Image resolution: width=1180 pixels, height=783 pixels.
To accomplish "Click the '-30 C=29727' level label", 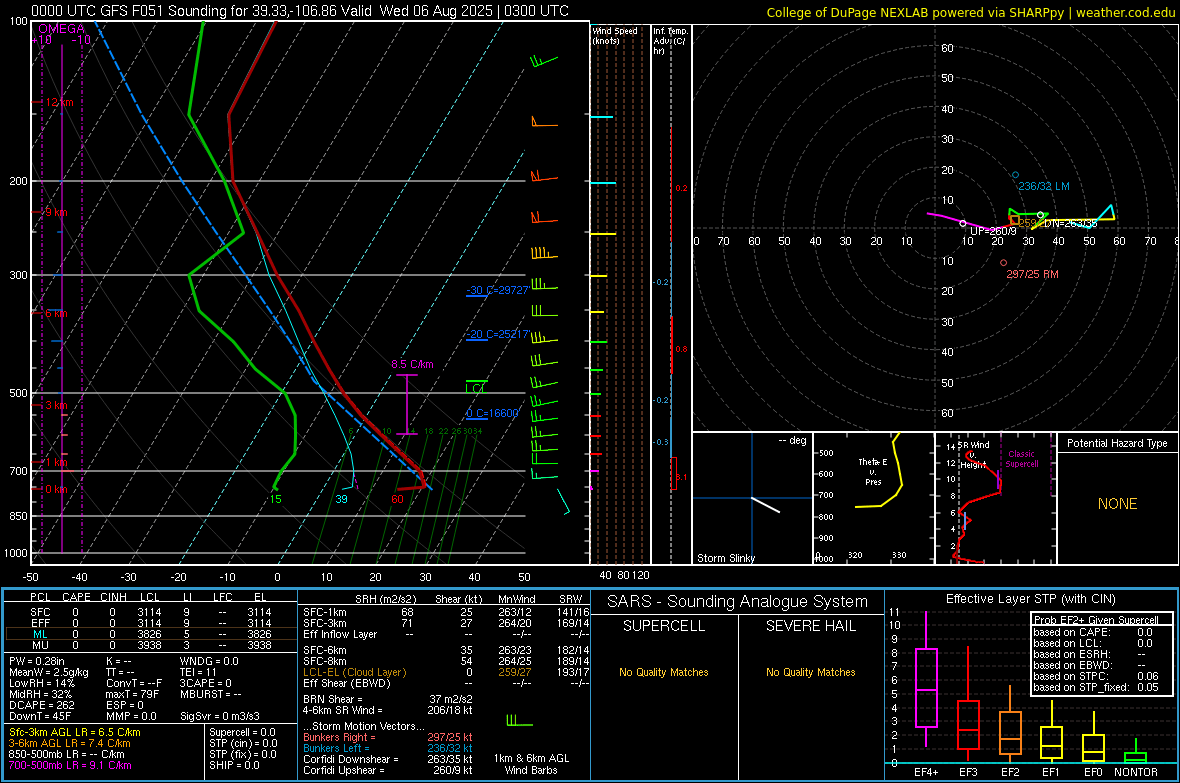I will pos(497,290).
